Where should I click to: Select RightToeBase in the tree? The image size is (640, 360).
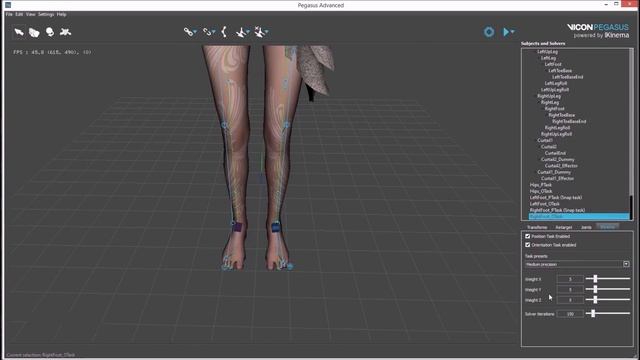tap(562, 115)
